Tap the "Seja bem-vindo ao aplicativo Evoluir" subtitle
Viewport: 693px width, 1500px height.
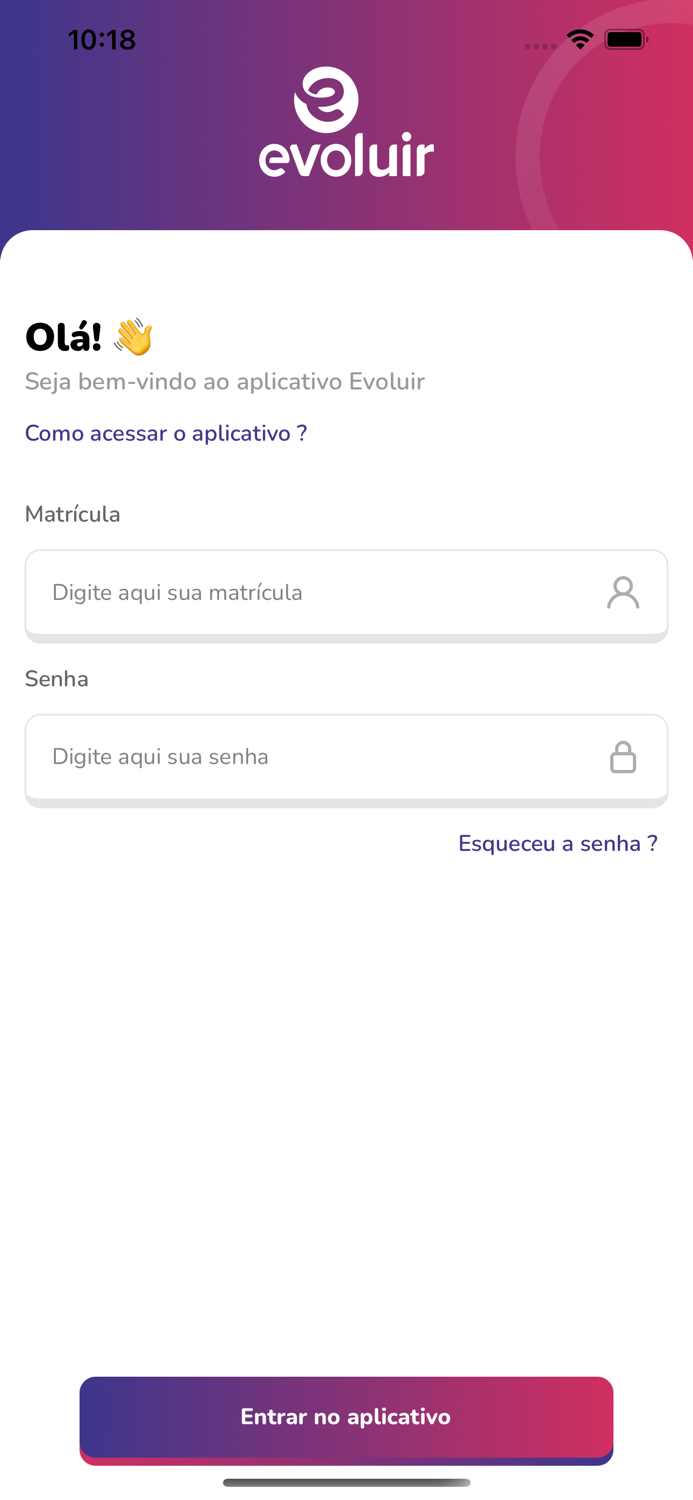225,381
